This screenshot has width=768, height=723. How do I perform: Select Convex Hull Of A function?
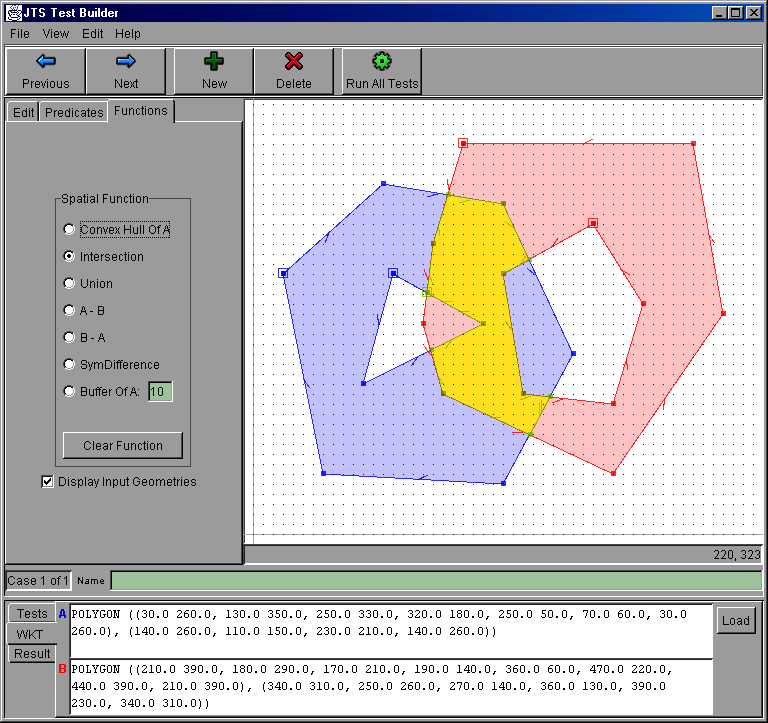(69, 229)
